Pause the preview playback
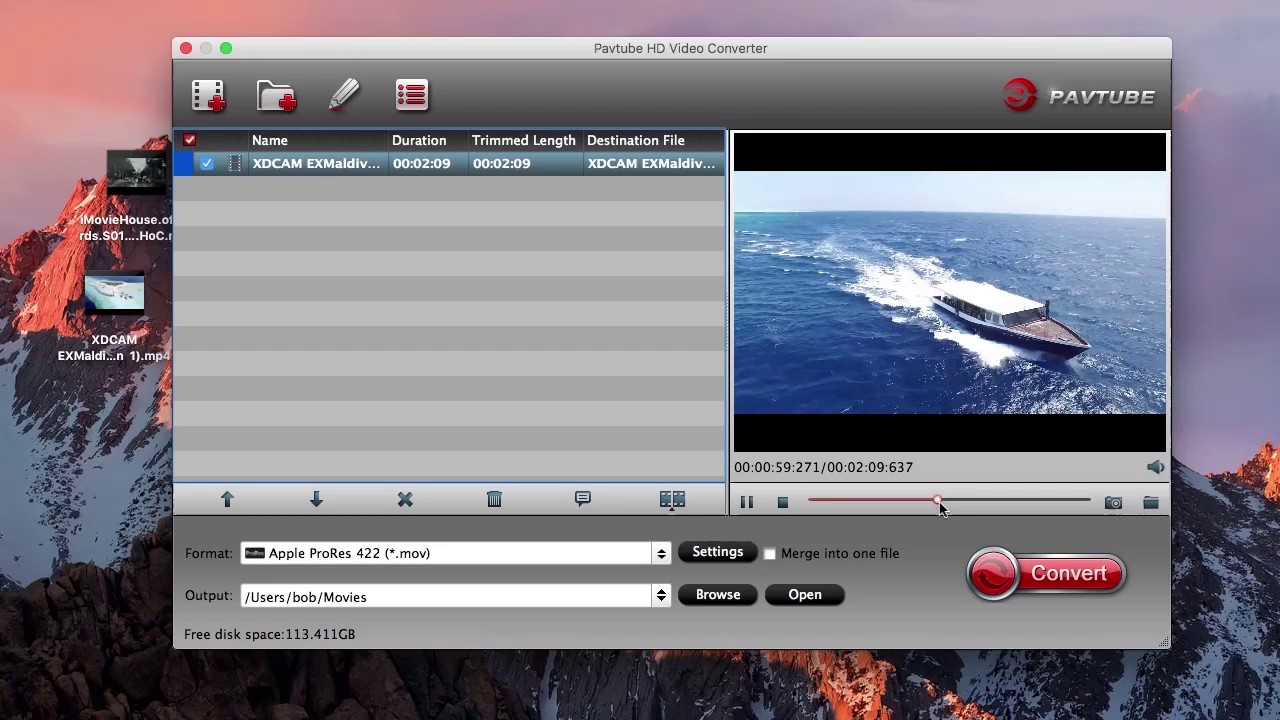The height and width of the screenshot is (720, 1280). (x=747, y=502)
